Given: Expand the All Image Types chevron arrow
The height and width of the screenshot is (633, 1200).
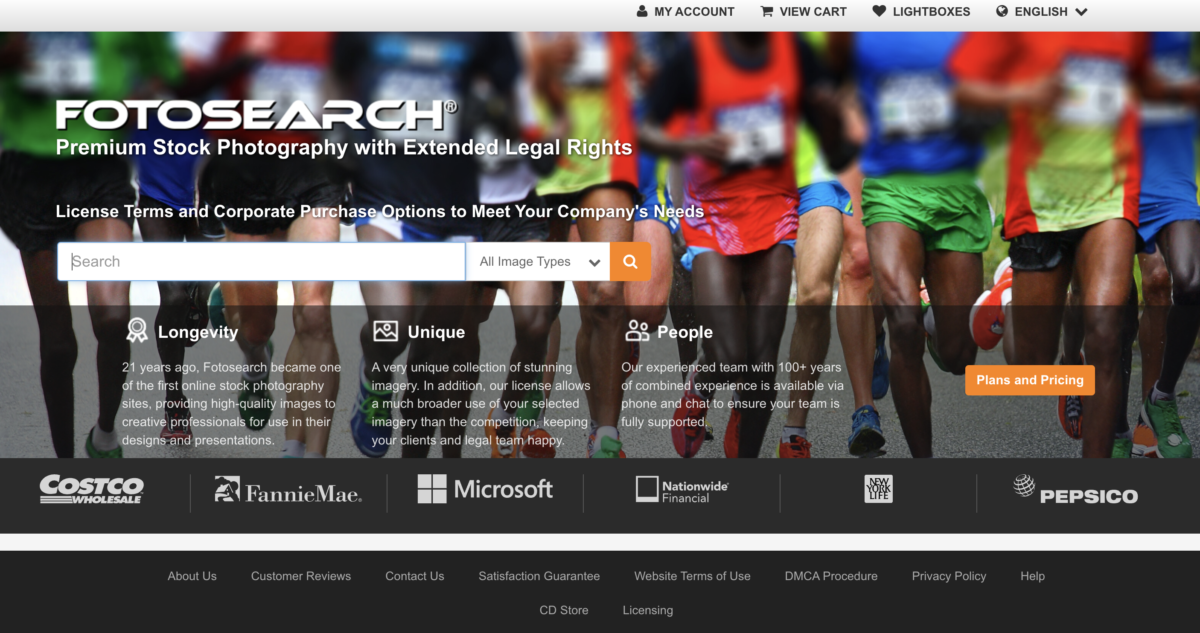Looking at the screenshot, I should pos(595,261).
